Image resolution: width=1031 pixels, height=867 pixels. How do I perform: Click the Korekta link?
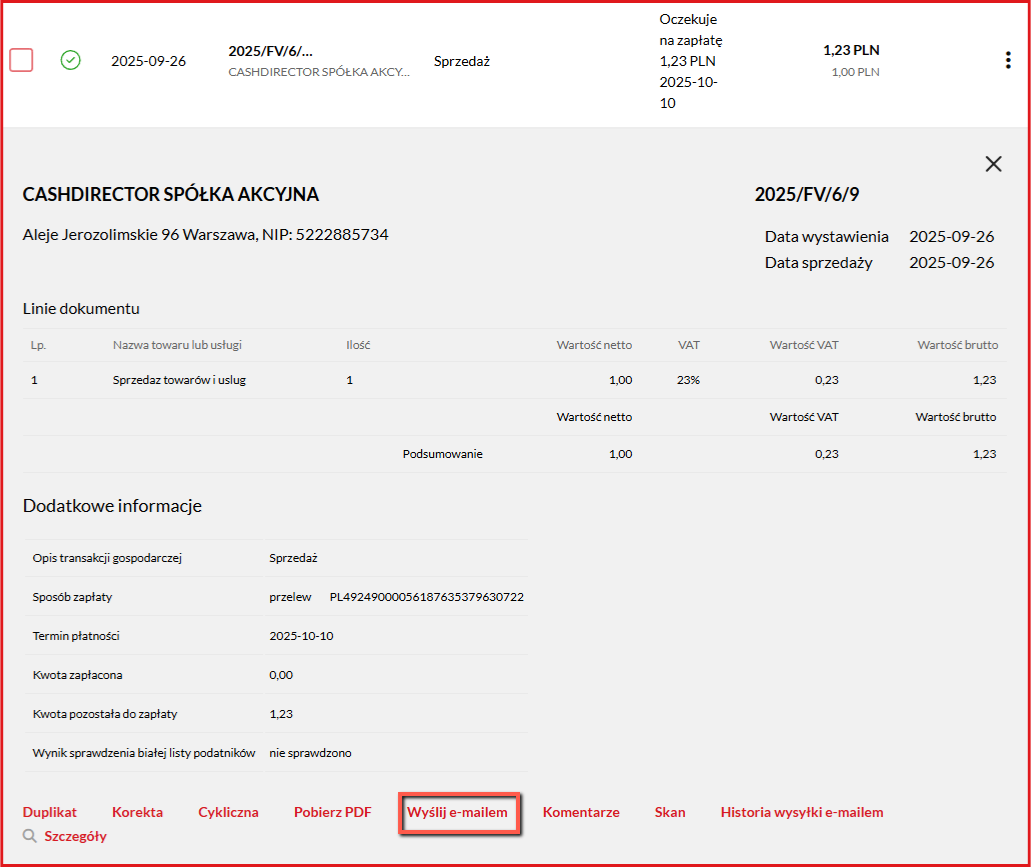pyautogui.click(x=137, y=812)
